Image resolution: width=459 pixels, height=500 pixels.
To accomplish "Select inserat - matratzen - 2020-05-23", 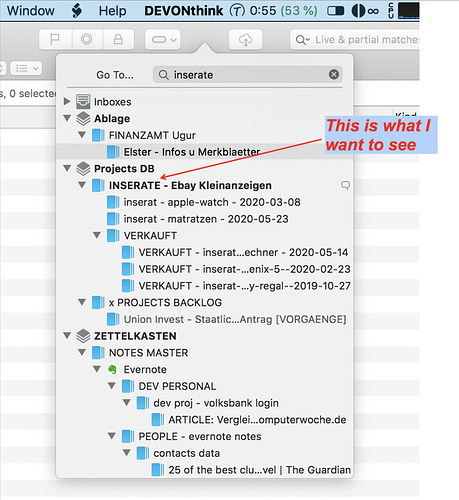I will 206,219.
